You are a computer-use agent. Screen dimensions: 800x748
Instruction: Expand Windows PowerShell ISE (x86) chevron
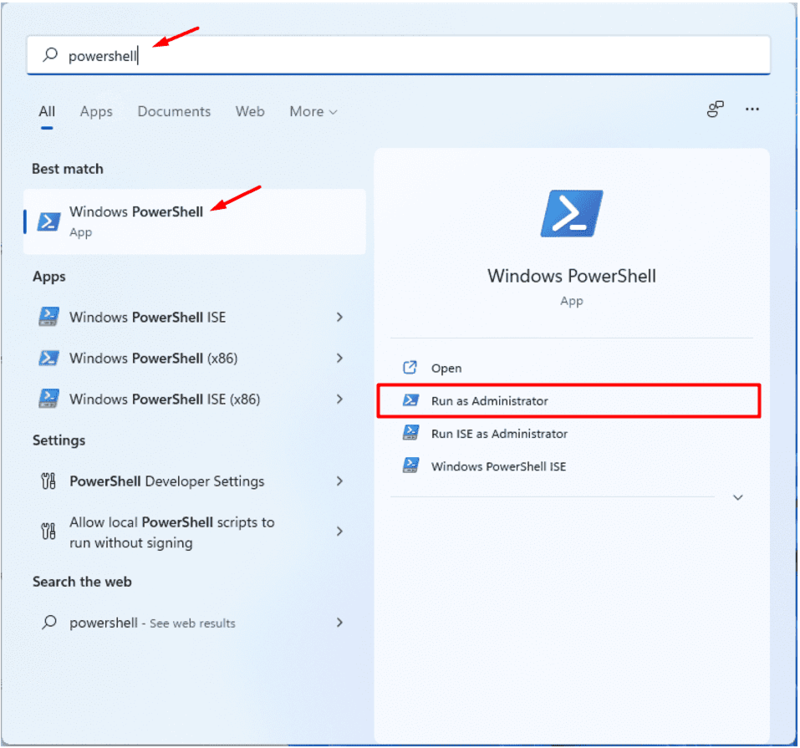(x=340, y=398)
